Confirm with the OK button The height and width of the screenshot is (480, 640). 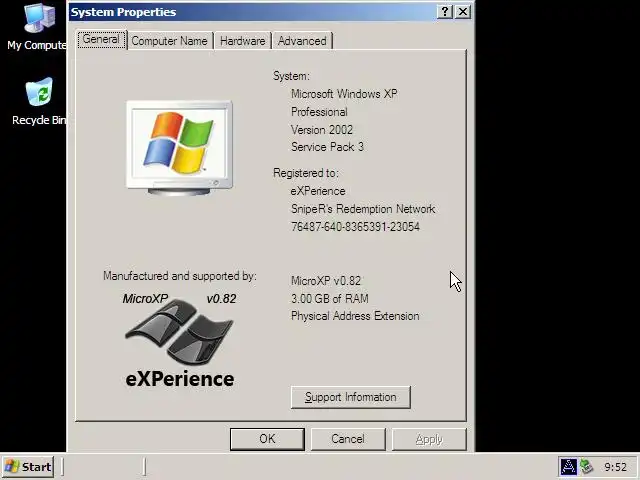click(267, 439)
